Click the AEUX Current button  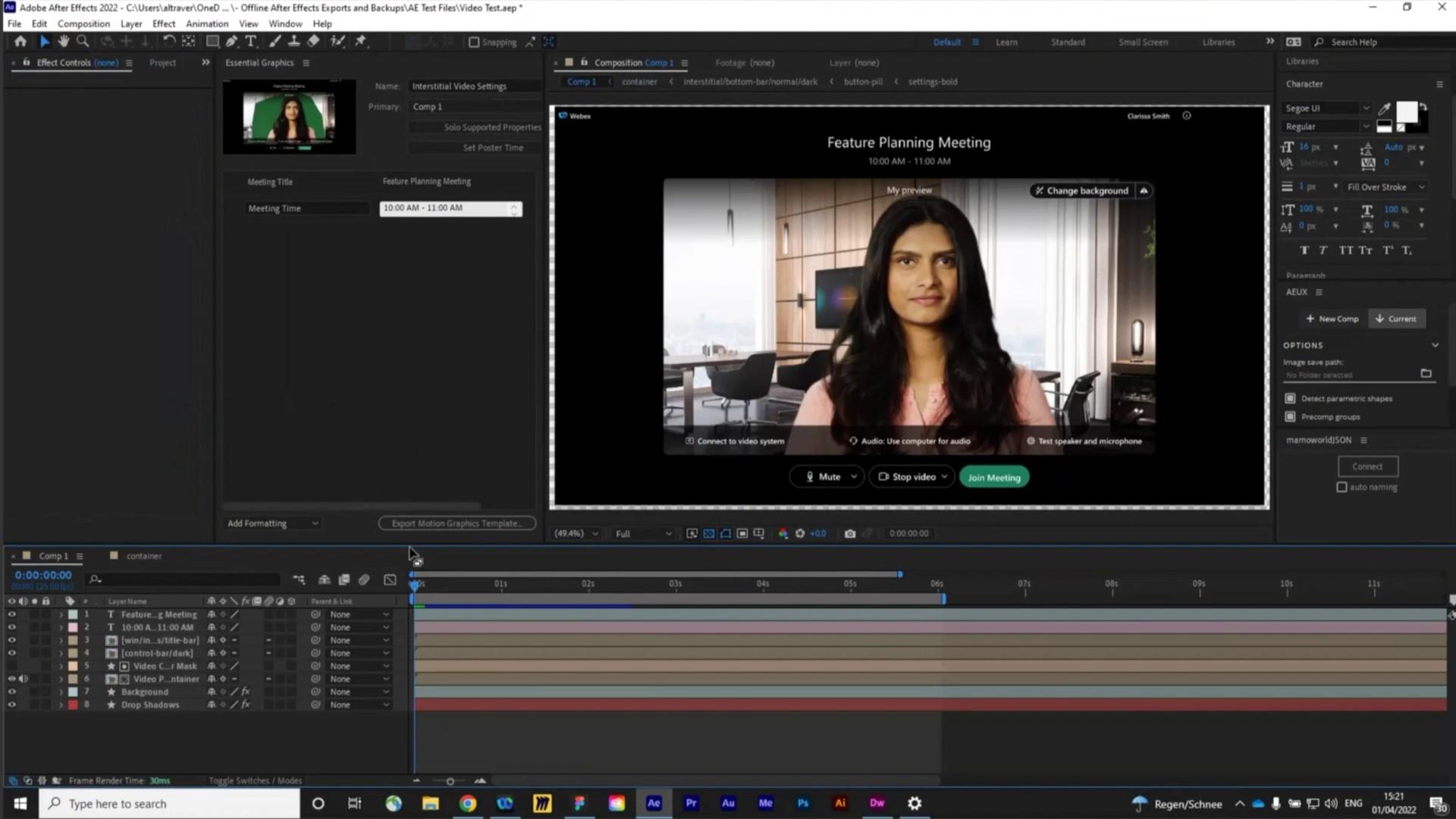point(1396,319)
